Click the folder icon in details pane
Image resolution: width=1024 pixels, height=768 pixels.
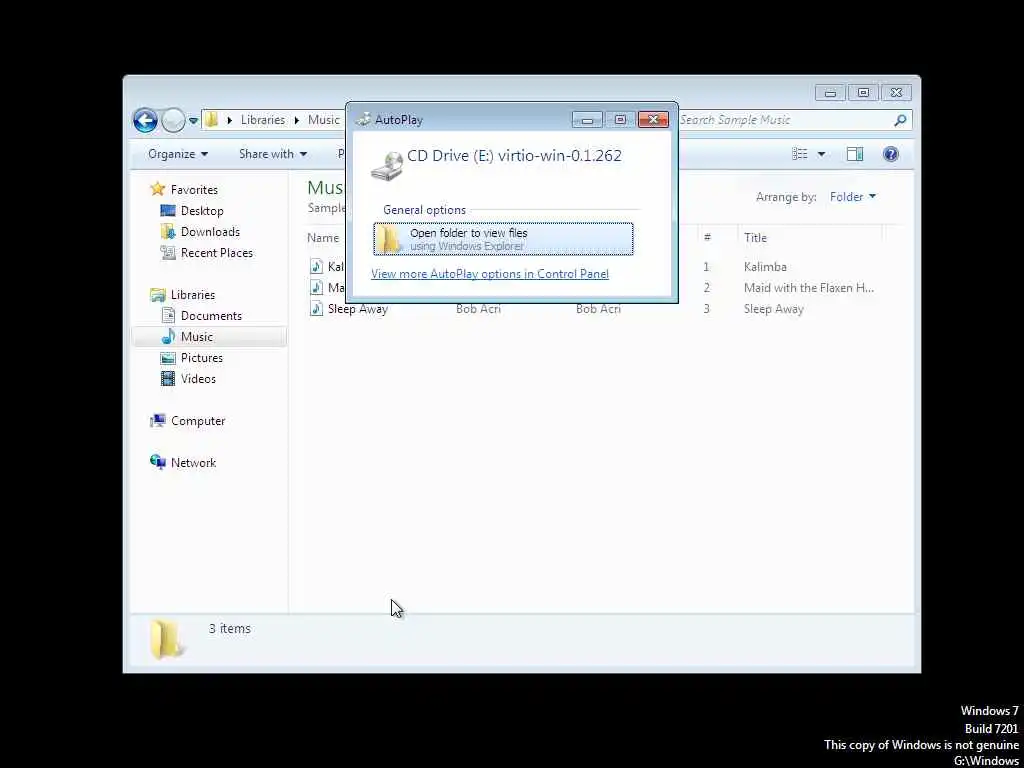[167, 638]
